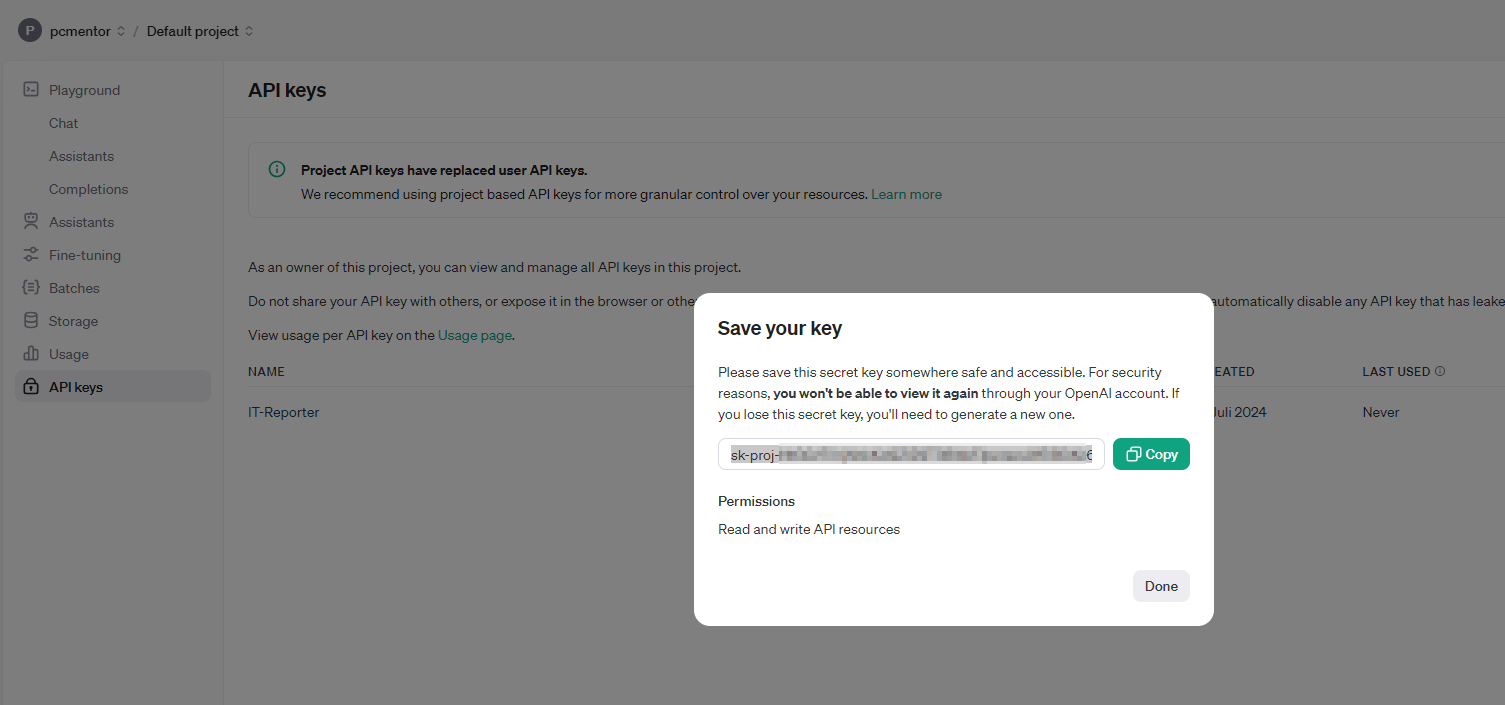Click the Permissions heading in dialog
The image size is (1505, 705).
coord(756,501)
